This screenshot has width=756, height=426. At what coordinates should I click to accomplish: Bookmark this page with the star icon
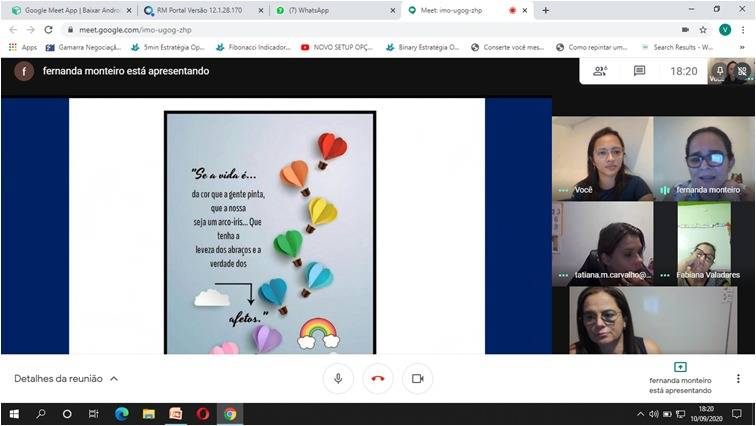[x=703, y=29]
